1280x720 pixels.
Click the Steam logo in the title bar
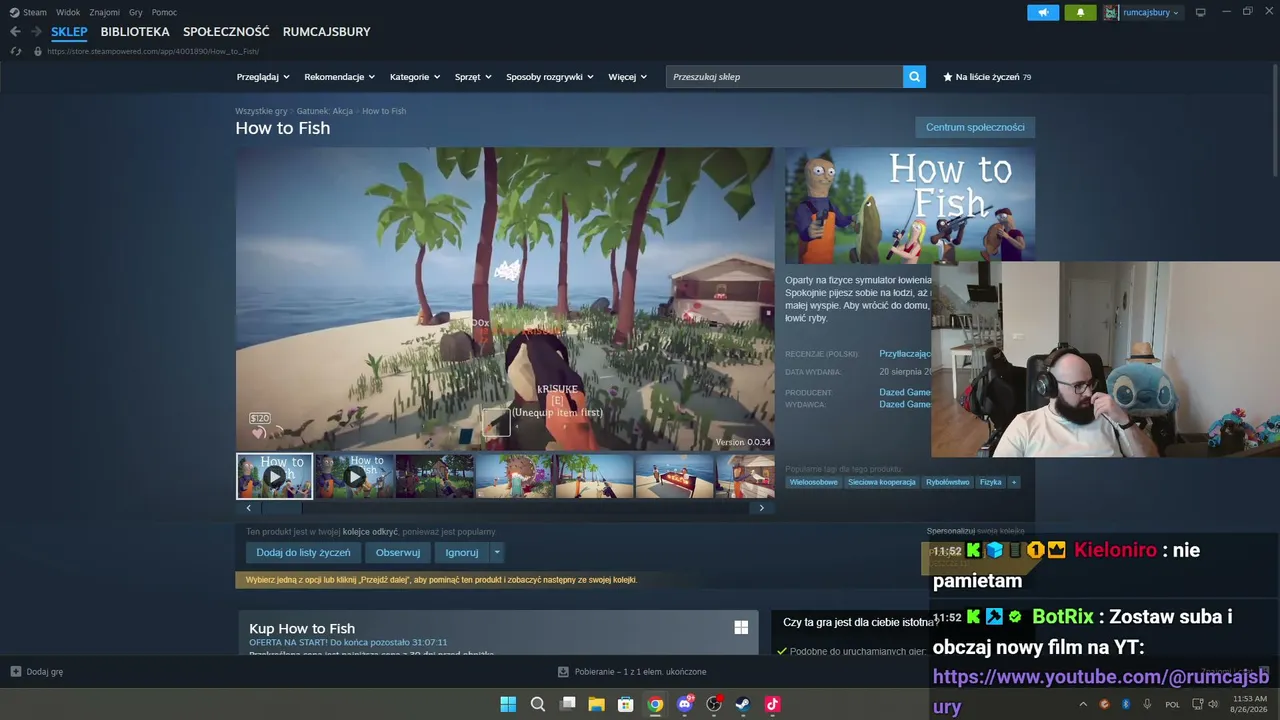click(14, 12)
